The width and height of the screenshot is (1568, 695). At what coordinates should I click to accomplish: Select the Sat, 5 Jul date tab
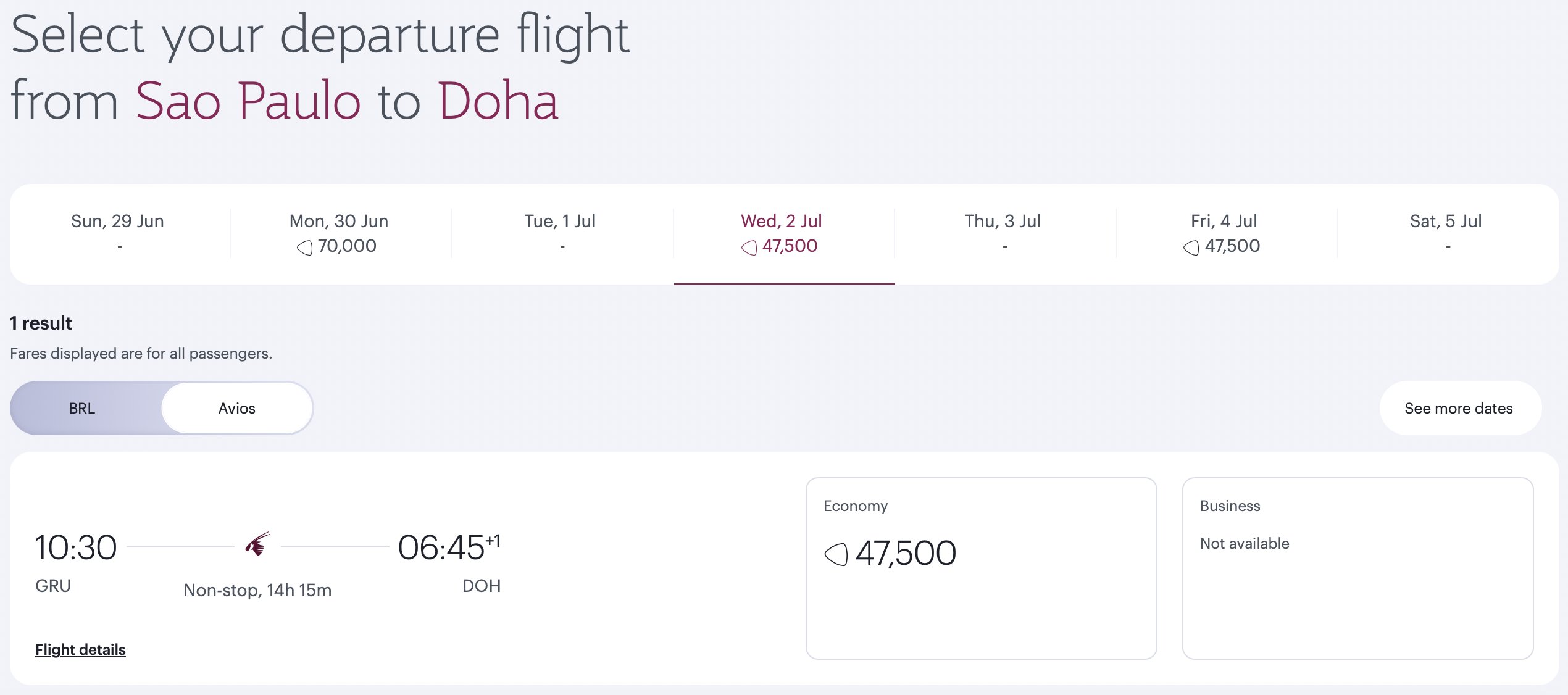click(x=1448, y=234)
